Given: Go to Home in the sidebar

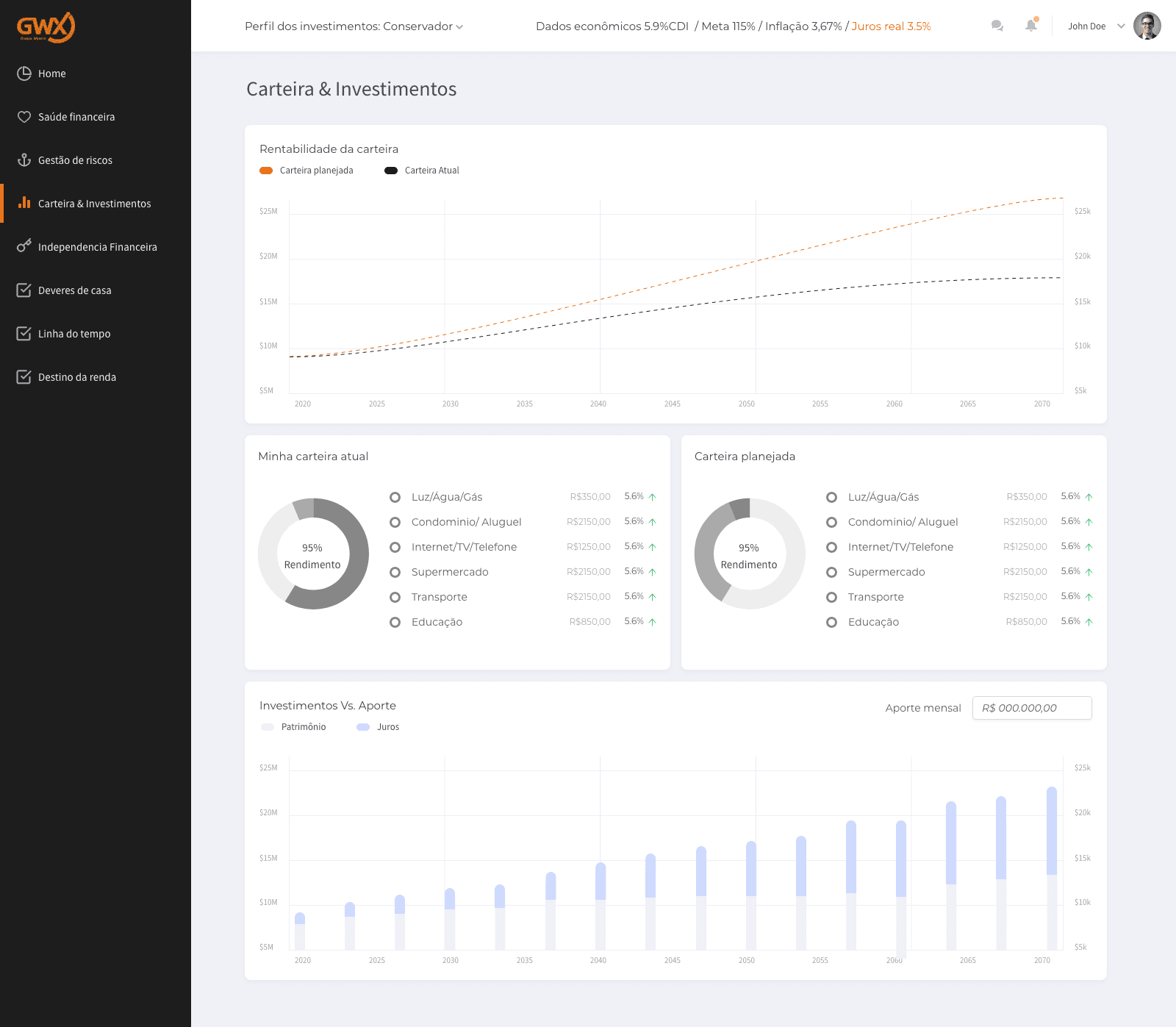Looking at the screenshot, I should point(52,74).
